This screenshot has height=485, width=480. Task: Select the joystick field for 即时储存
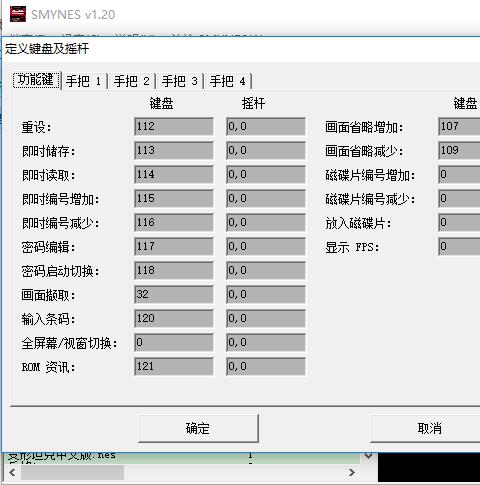pyautogui.click(x=266, y=150)
